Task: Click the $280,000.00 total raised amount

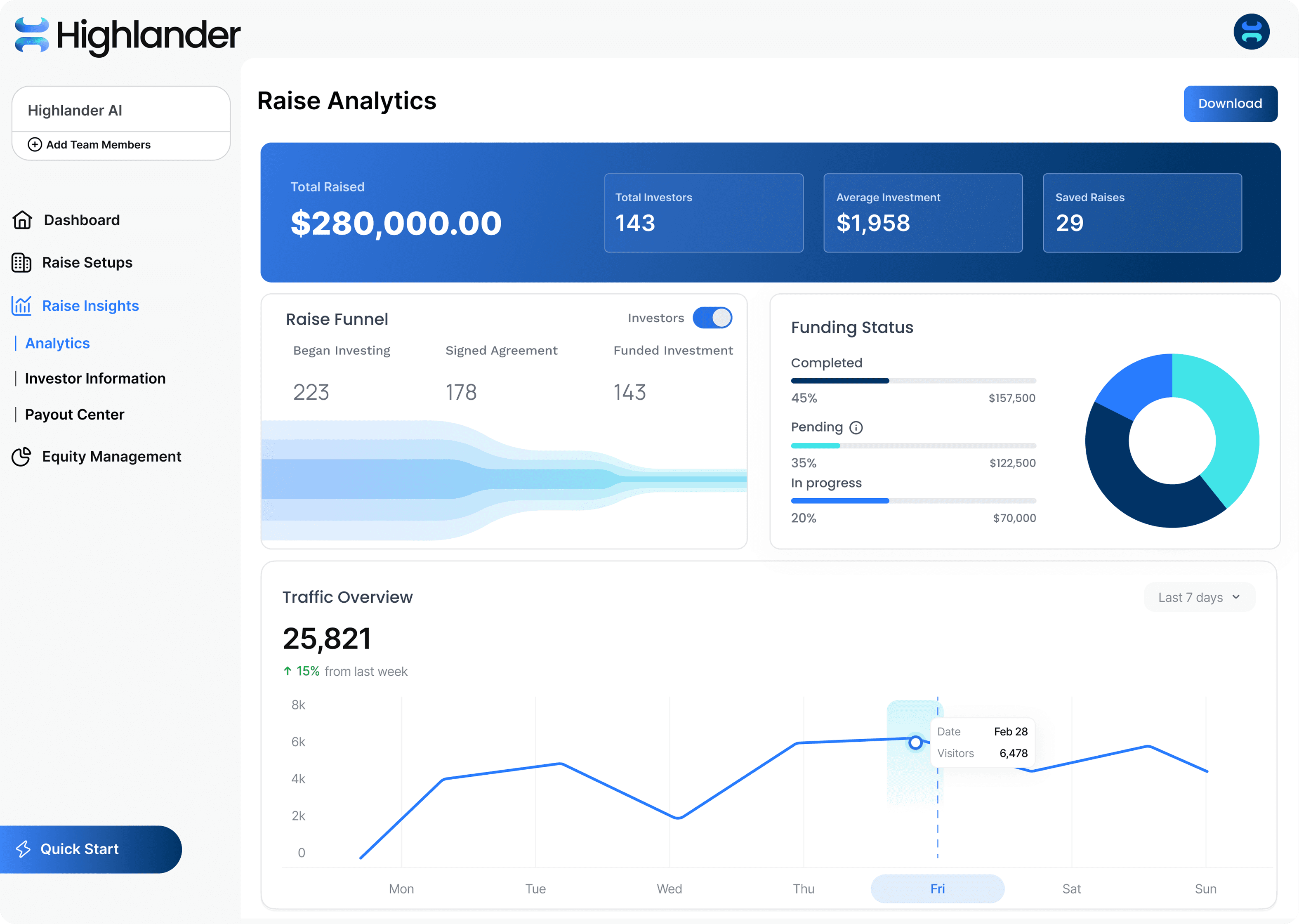Action: pos(396,223)
